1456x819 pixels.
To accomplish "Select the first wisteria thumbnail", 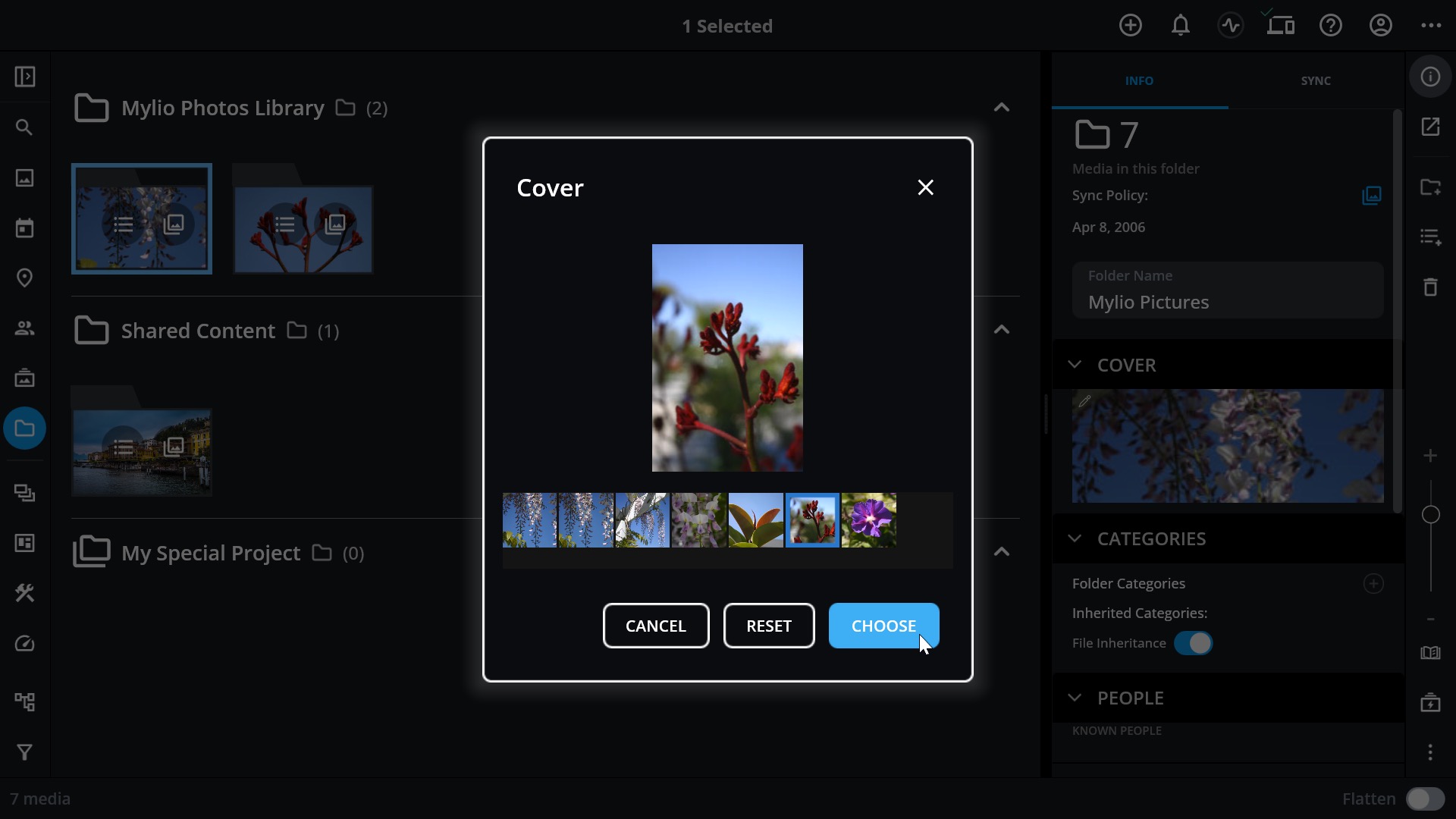I will point(529,520).
